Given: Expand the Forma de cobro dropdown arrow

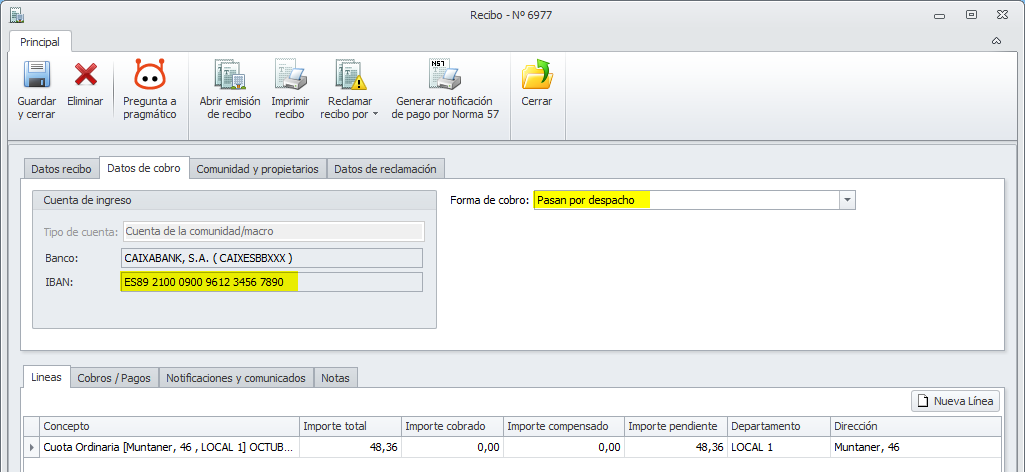Looking at the screenshot, I should click(847, 200).
